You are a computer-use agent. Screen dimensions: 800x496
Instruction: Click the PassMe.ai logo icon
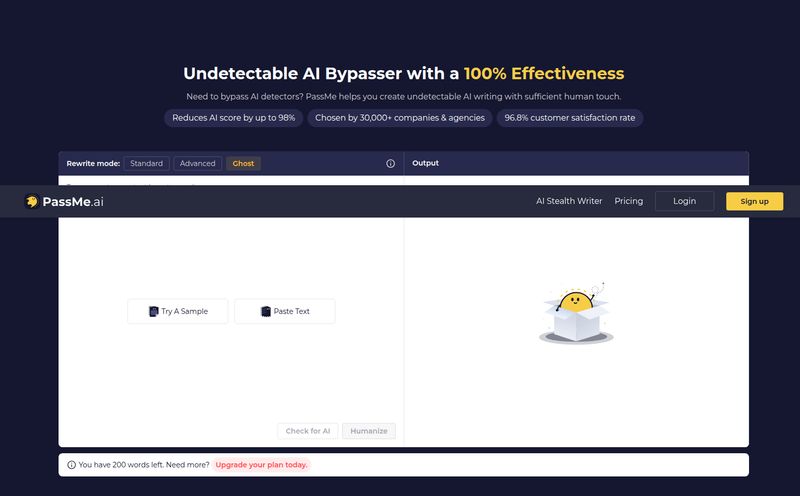[32, 202]
